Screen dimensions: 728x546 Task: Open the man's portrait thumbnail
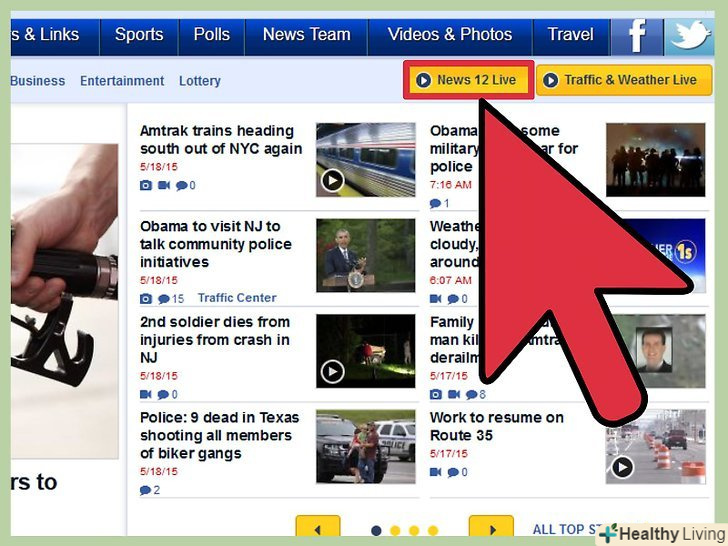[655, 351]
